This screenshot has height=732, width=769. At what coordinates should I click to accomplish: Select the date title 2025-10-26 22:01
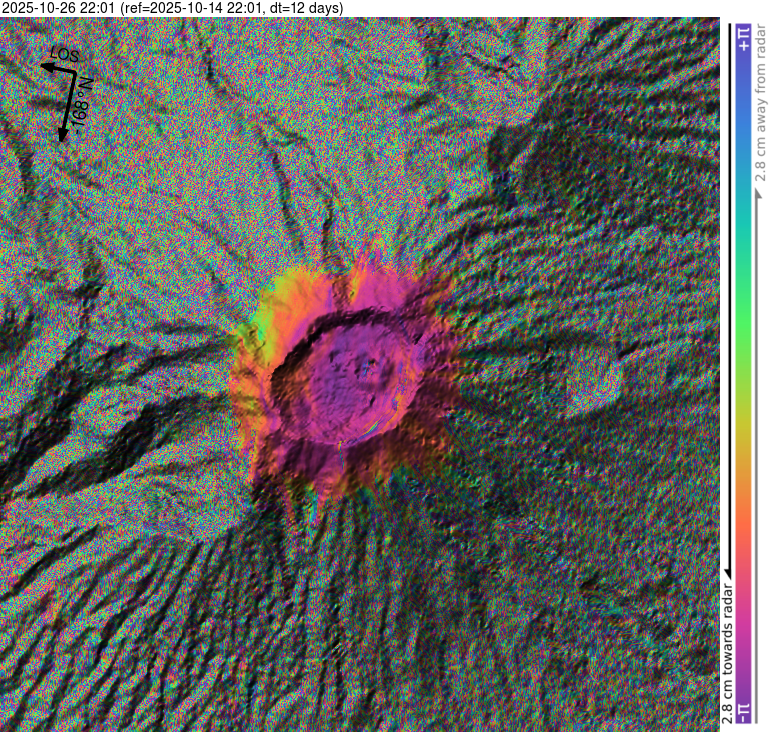61,8
